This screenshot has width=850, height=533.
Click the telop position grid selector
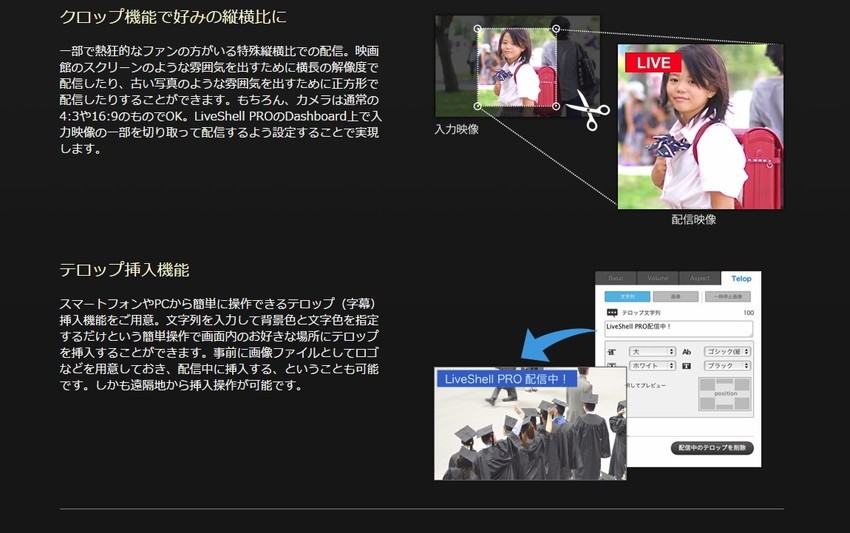726,394
